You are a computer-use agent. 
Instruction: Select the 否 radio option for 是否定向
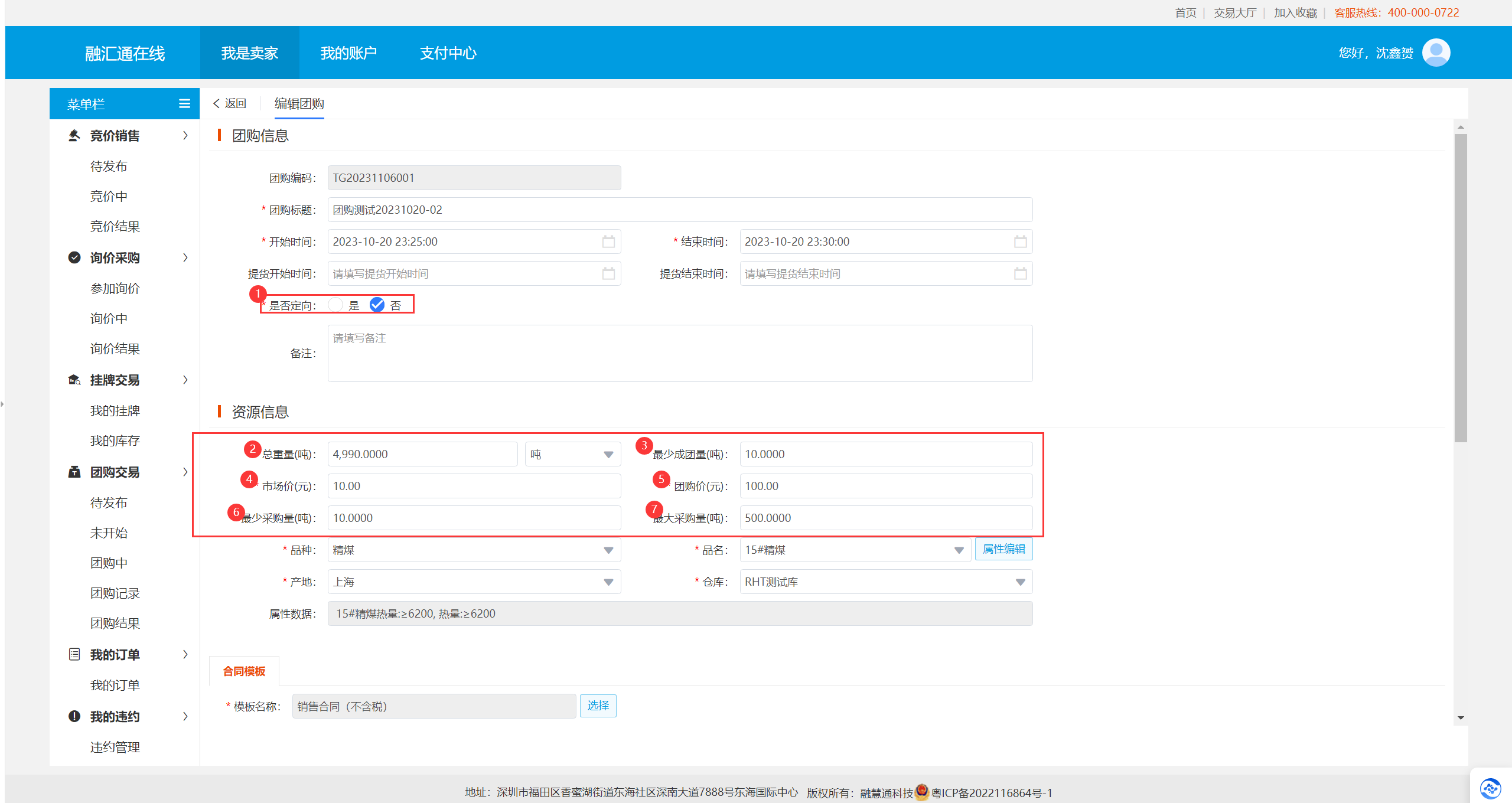(x=377, y=305)
